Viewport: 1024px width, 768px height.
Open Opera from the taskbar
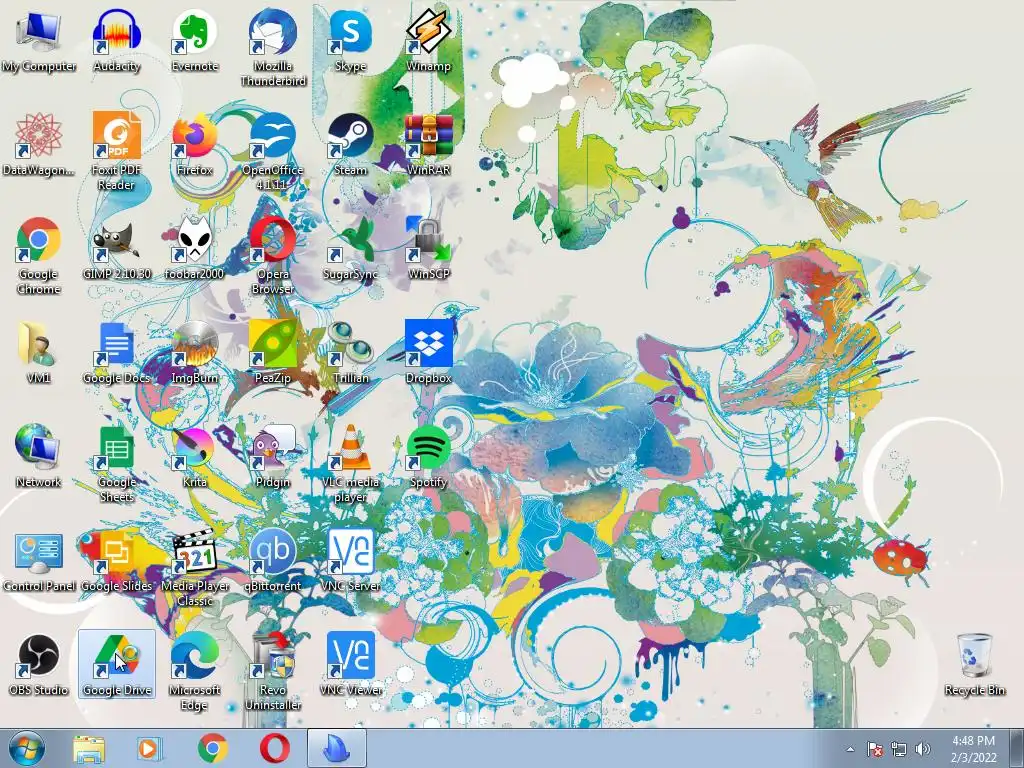[x=275, y=749]
